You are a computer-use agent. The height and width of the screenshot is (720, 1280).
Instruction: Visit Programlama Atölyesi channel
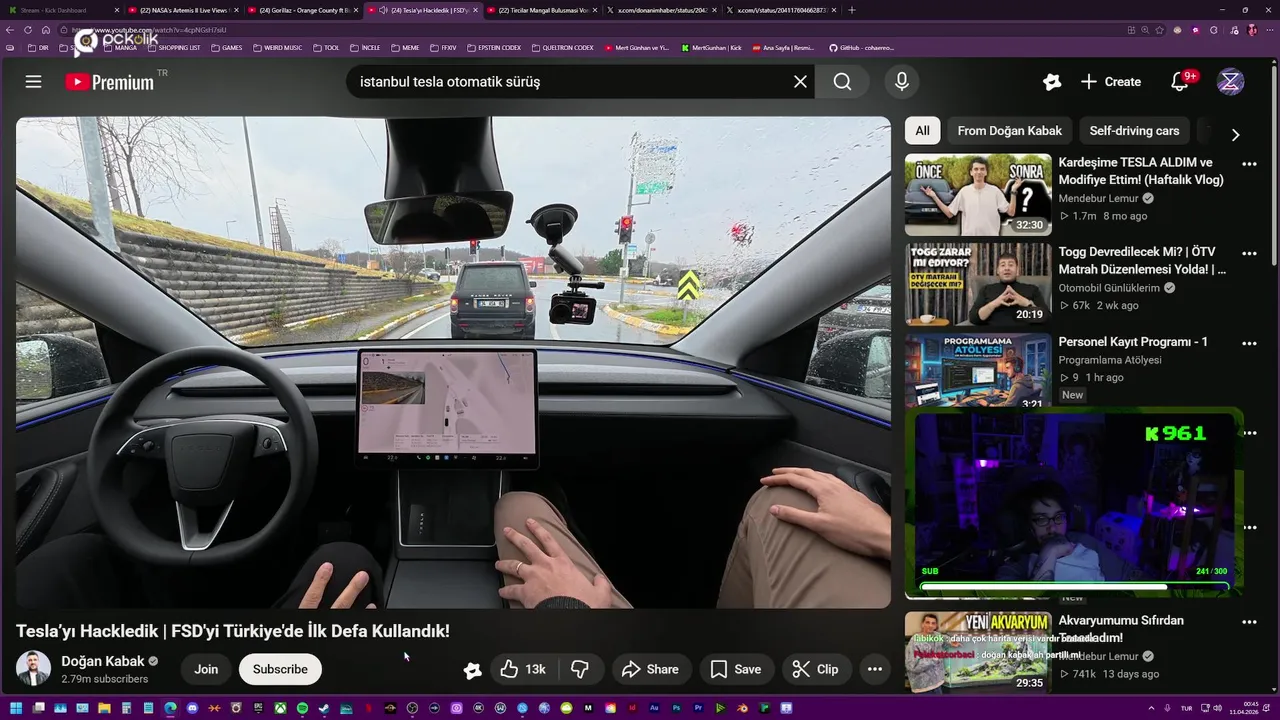(1110, 360)
